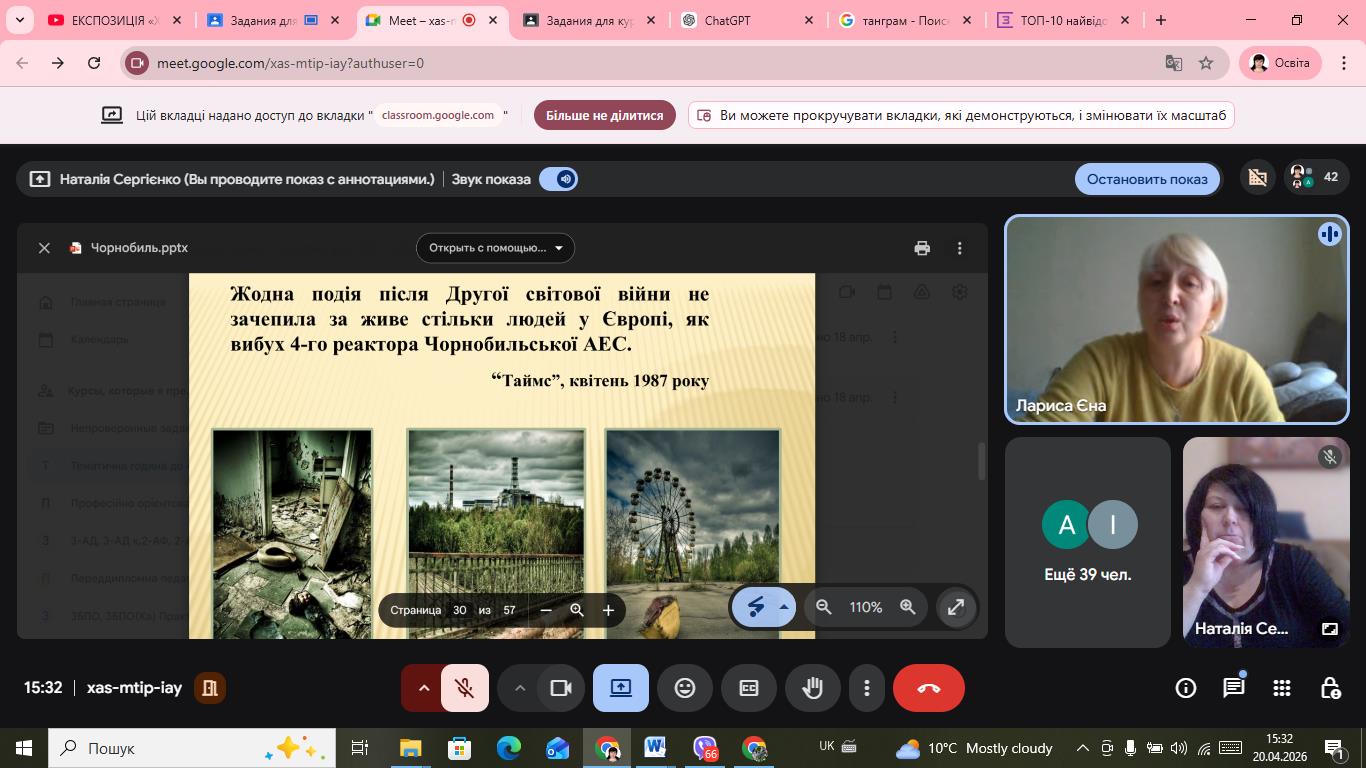Print the Чорнобиль.pptx document
Image resolution: width=1366 pixels, height=768 pixels.
coord(922,248)
